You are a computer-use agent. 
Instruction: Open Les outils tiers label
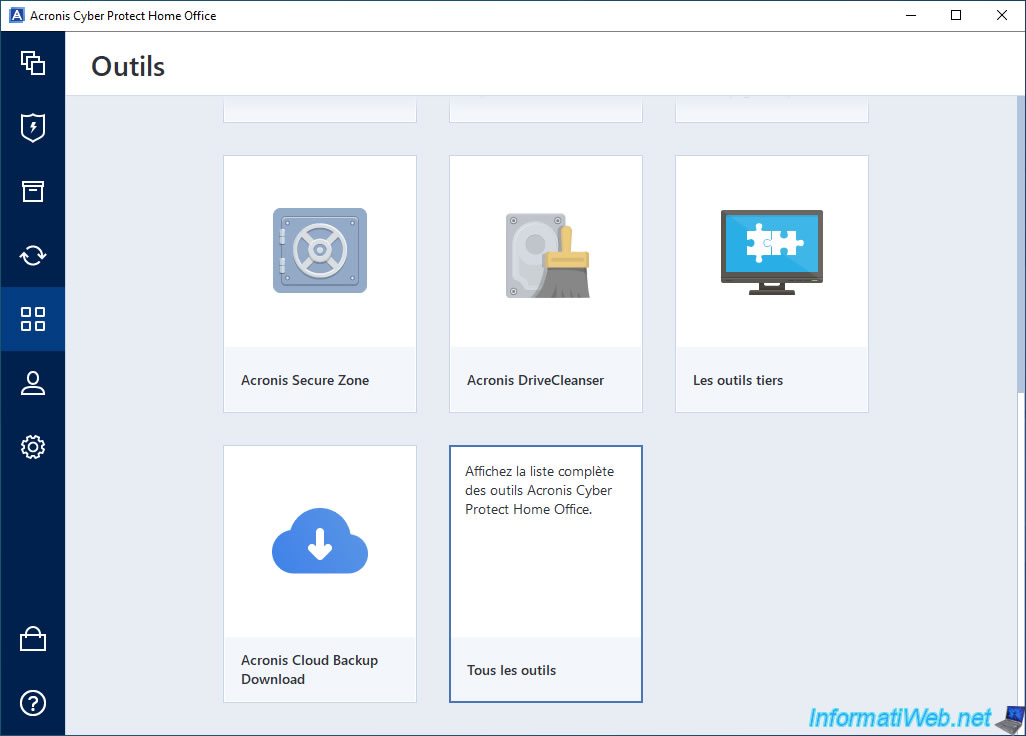pos(738,380)
